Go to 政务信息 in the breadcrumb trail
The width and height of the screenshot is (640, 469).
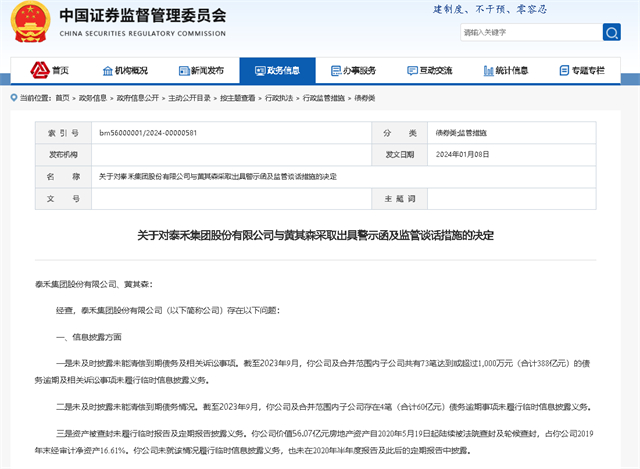tap(93, 98)
